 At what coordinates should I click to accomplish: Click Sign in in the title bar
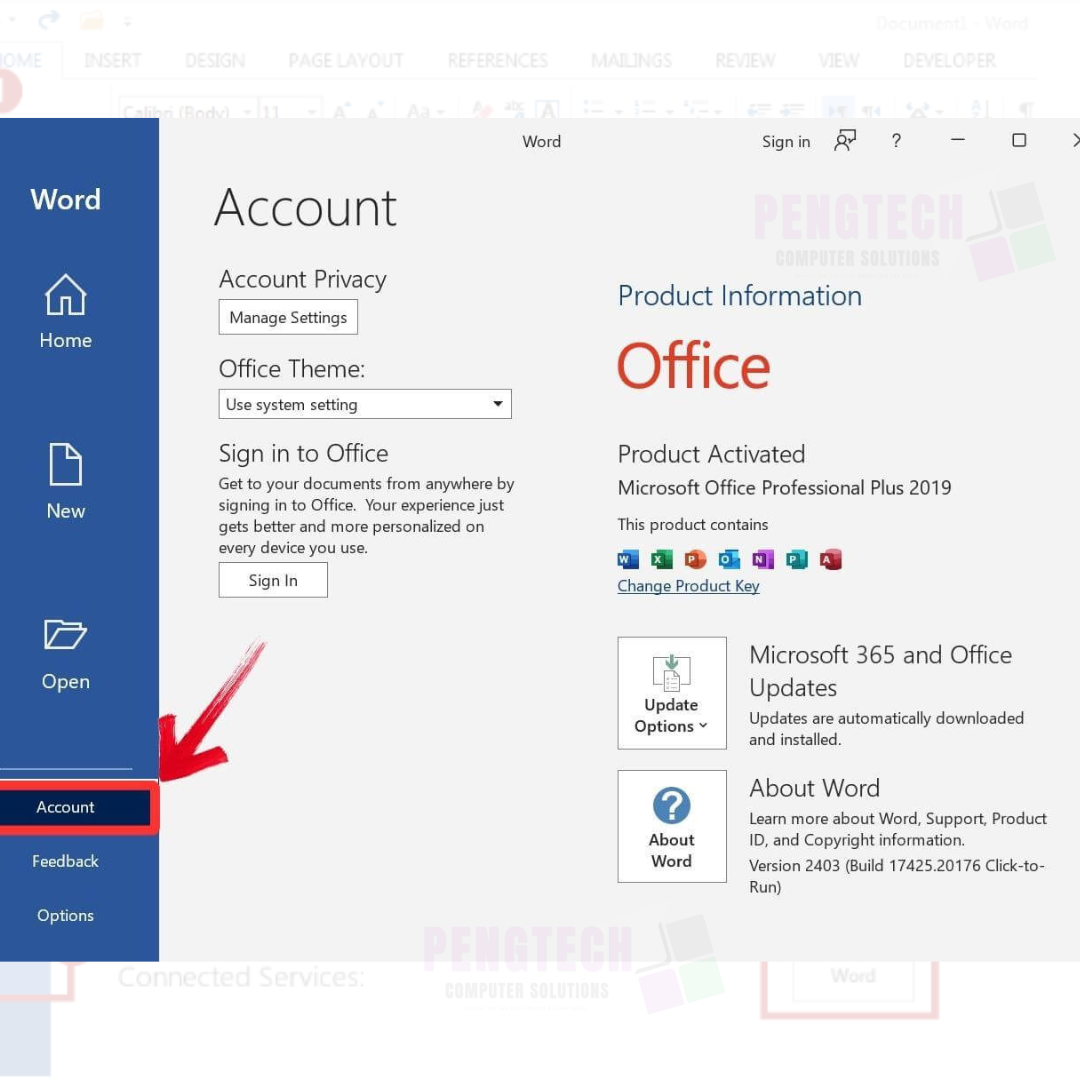tap(786, 141)
